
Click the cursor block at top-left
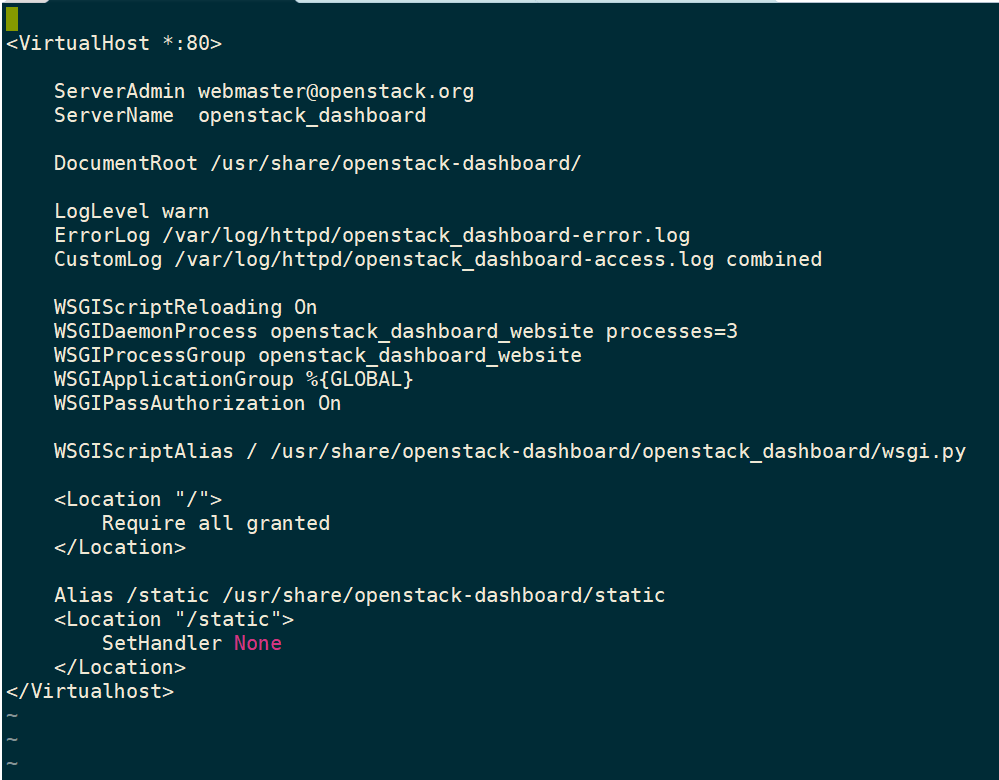coord(11,18)
